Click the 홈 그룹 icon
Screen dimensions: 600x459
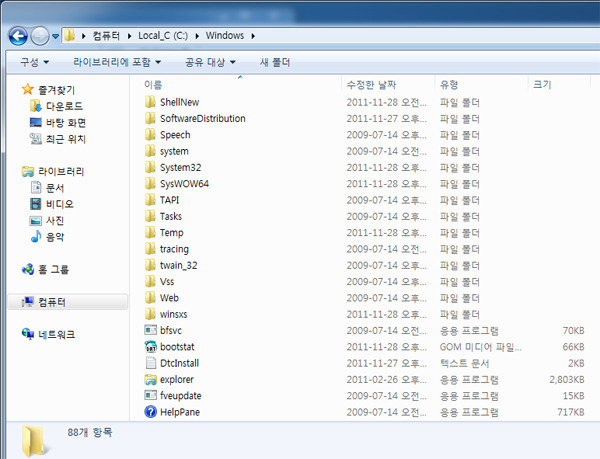28,269
